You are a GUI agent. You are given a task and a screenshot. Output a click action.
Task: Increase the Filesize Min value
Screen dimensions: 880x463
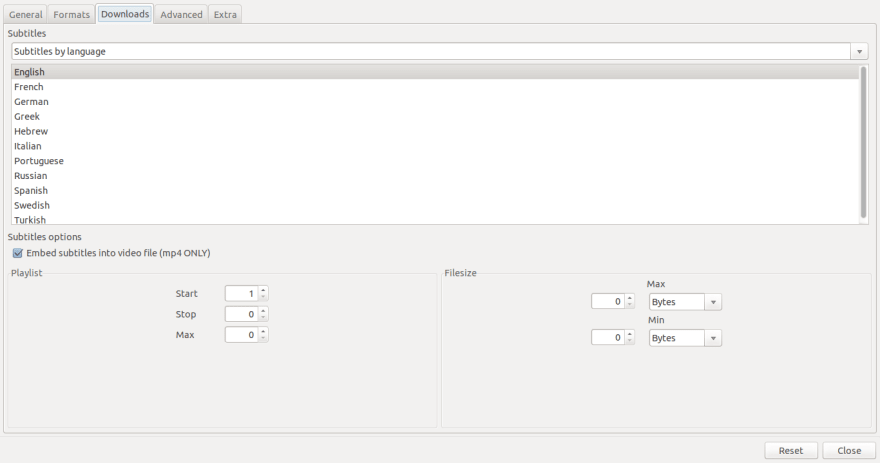(x=630, y=334)
